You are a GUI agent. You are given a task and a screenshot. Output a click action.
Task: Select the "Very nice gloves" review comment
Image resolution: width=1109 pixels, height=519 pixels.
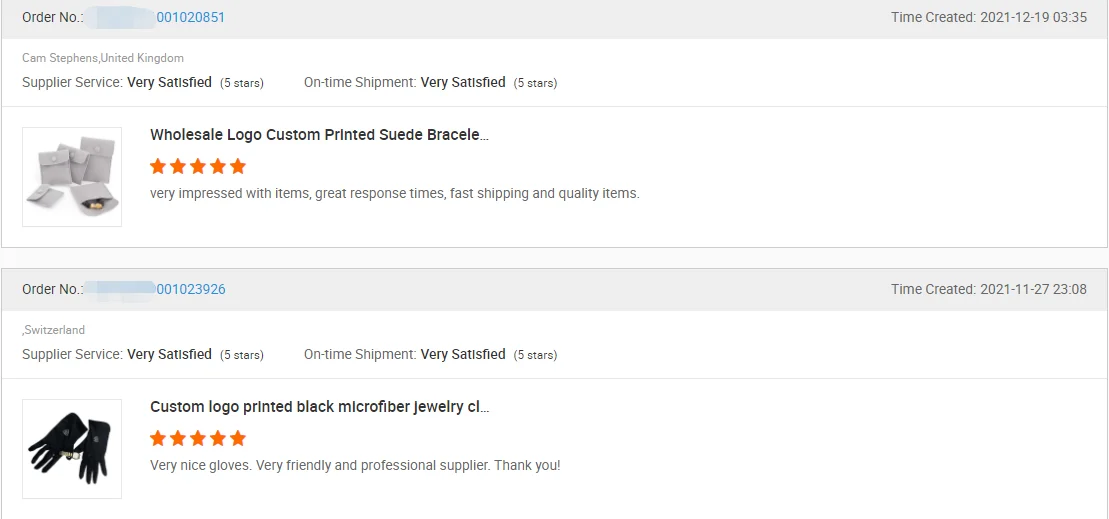click(355, 465)
